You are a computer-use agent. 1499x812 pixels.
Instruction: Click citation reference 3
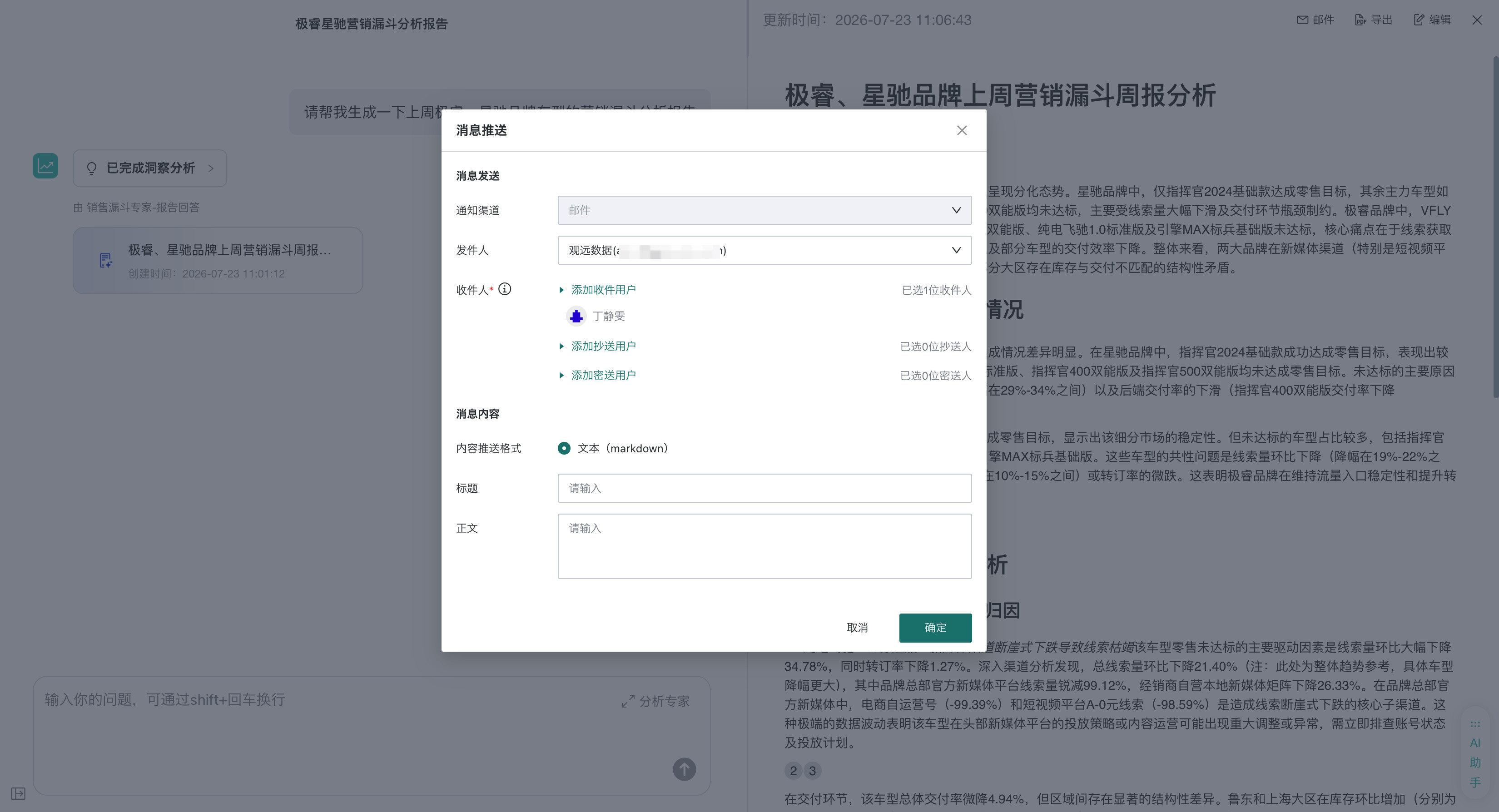point(812,771)
